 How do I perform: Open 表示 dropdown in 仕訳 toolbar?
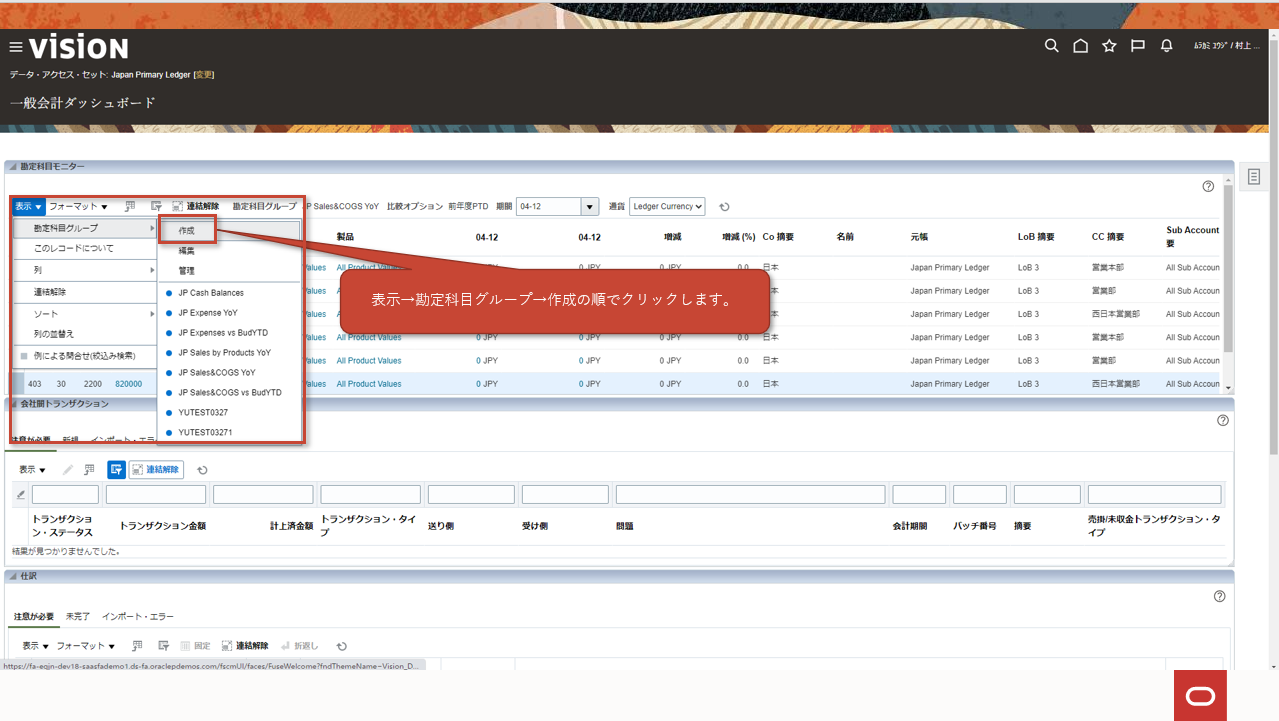[x=36, y=646]
